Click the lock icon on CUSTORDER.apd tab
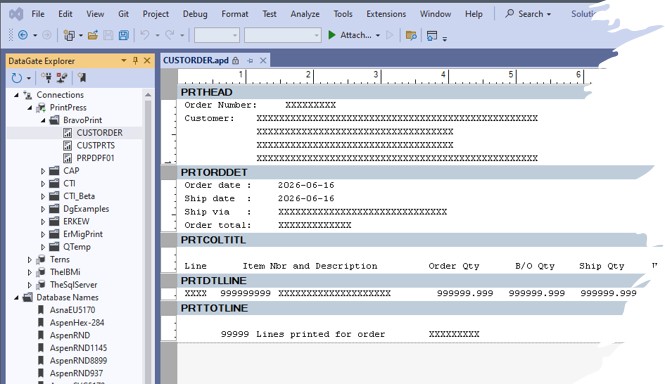Image resolution: width=665 pixels, height=384 pixels. (x=235, y=61)
